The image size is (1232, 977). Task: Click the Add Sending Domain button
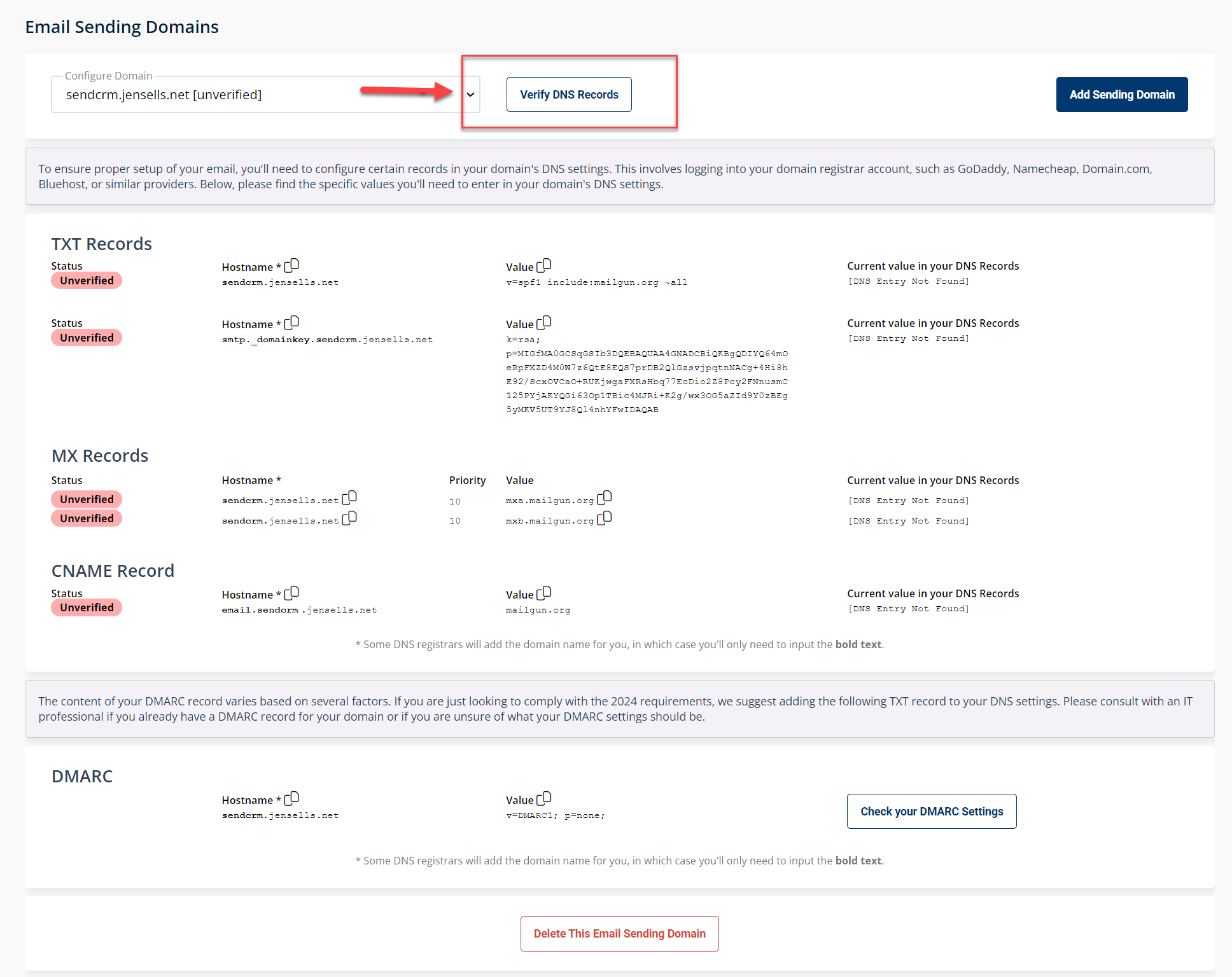coord(1121,94)
